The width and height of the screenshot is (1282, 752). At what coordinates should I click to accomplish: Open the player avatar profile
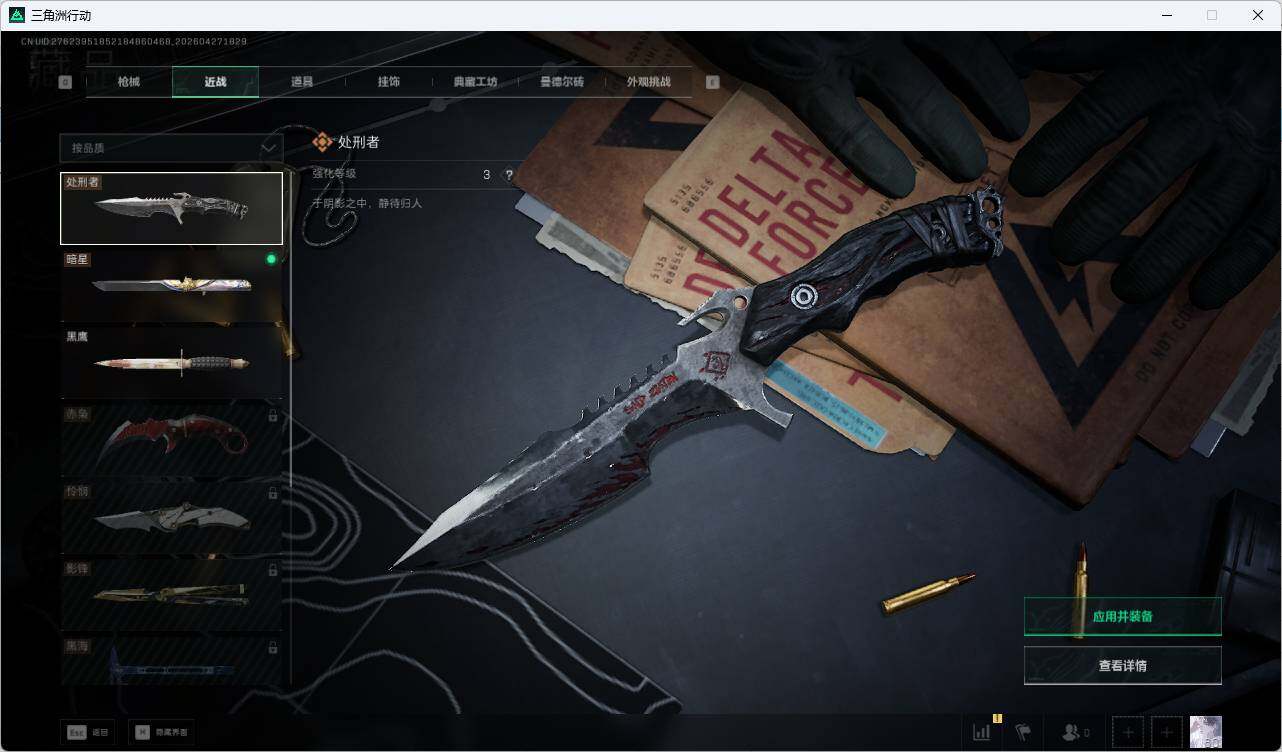point(1205,732)
